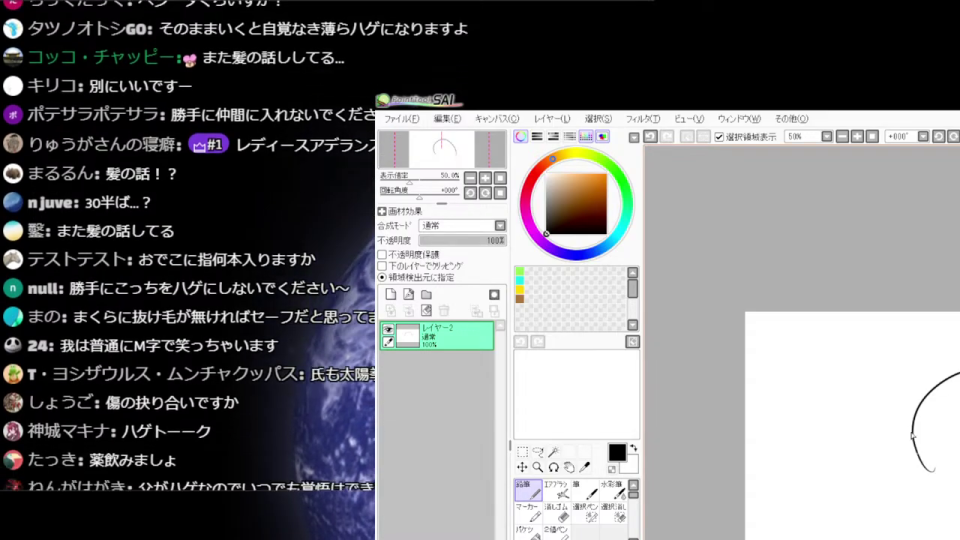Image resolution: width=960 pixels, height=540 pixels.
Task: Toggle transparent color mode icon
Action: coord(612,470)
